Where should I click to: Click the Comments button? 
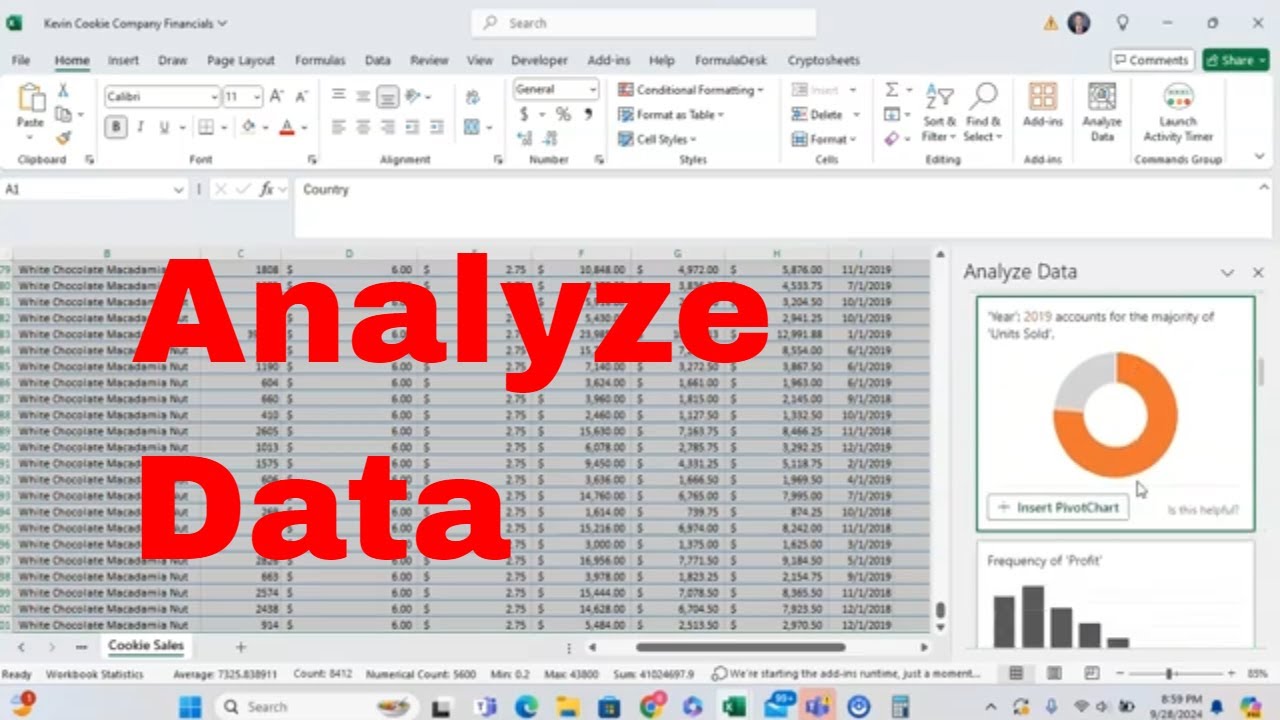point(1152,60)
